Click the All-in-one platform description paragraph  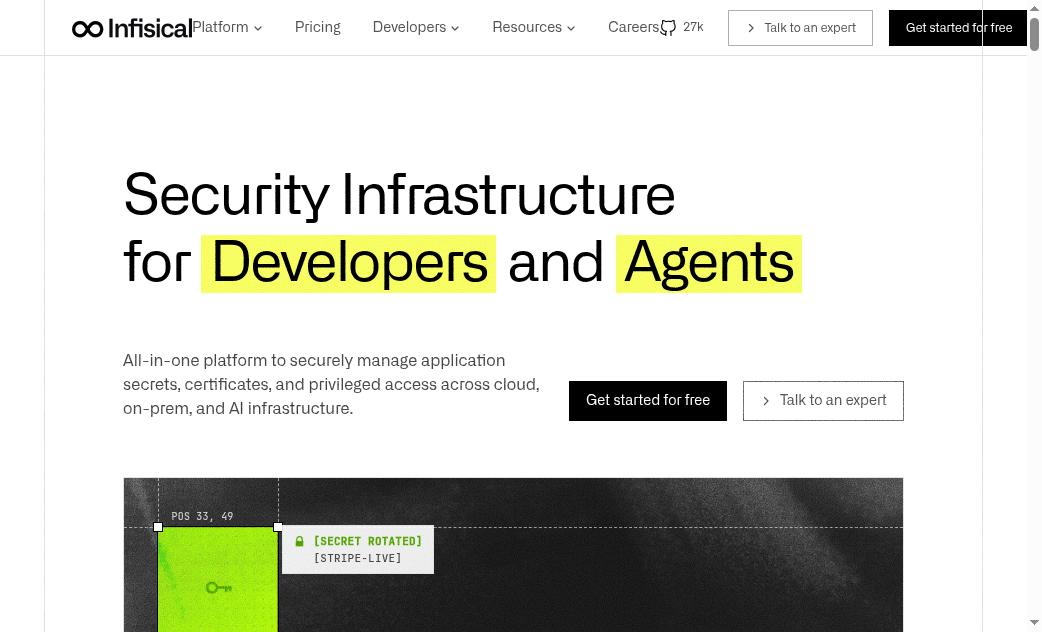[331, 385]
